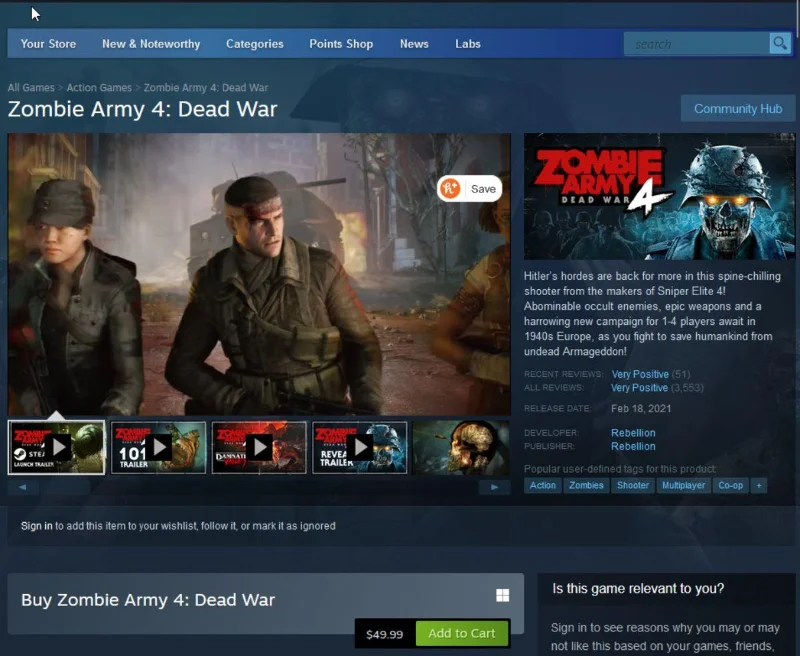
Task: Expand more tags with plus button
Action: pos(759,486)
